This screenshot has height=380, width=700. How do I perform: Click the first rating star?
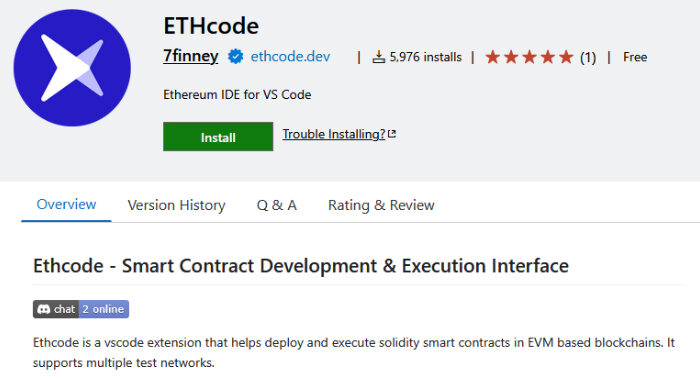click(492, 57)
